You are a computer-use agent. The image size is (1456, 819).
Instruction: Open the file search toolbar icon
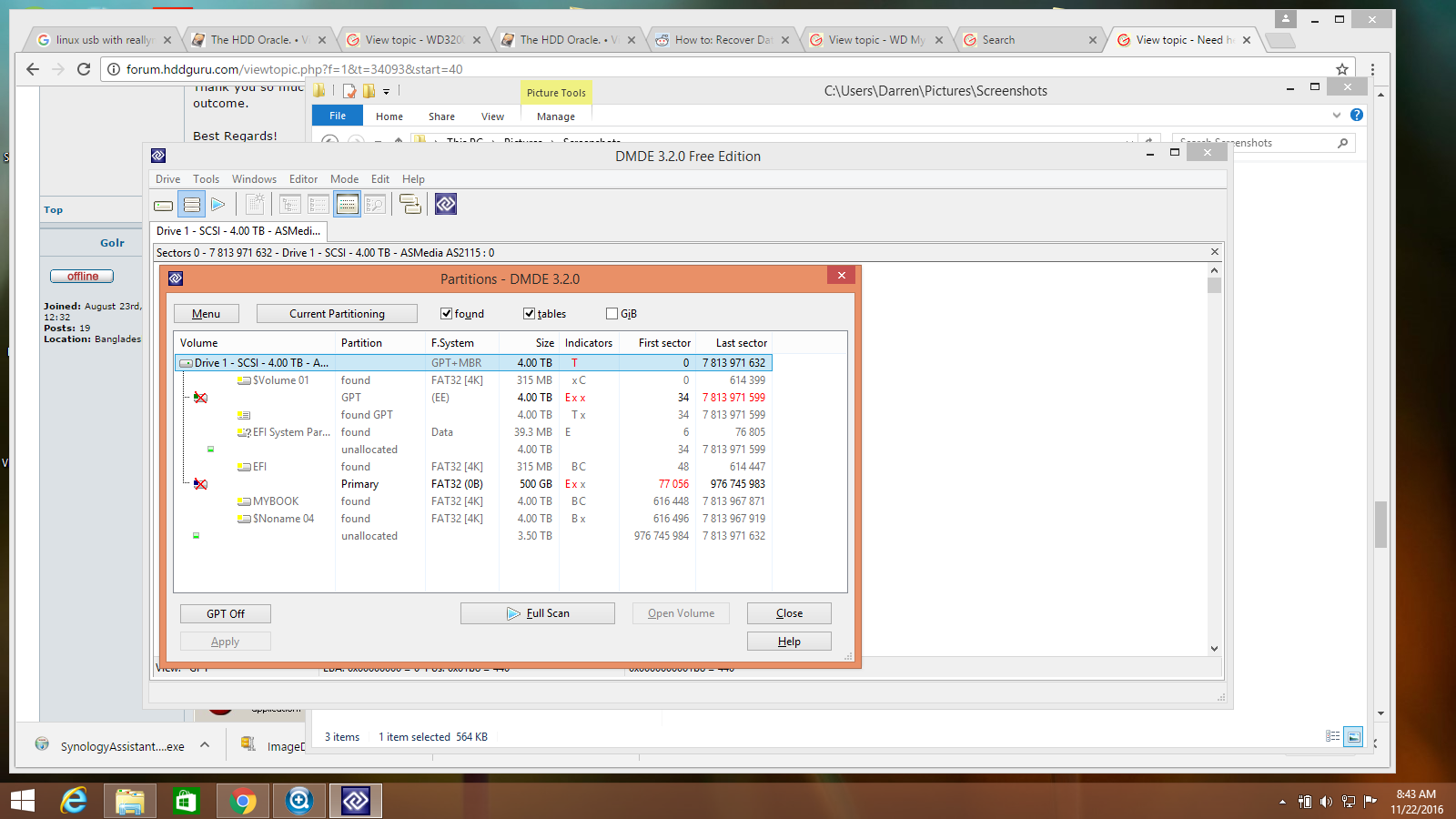point(375,205)
